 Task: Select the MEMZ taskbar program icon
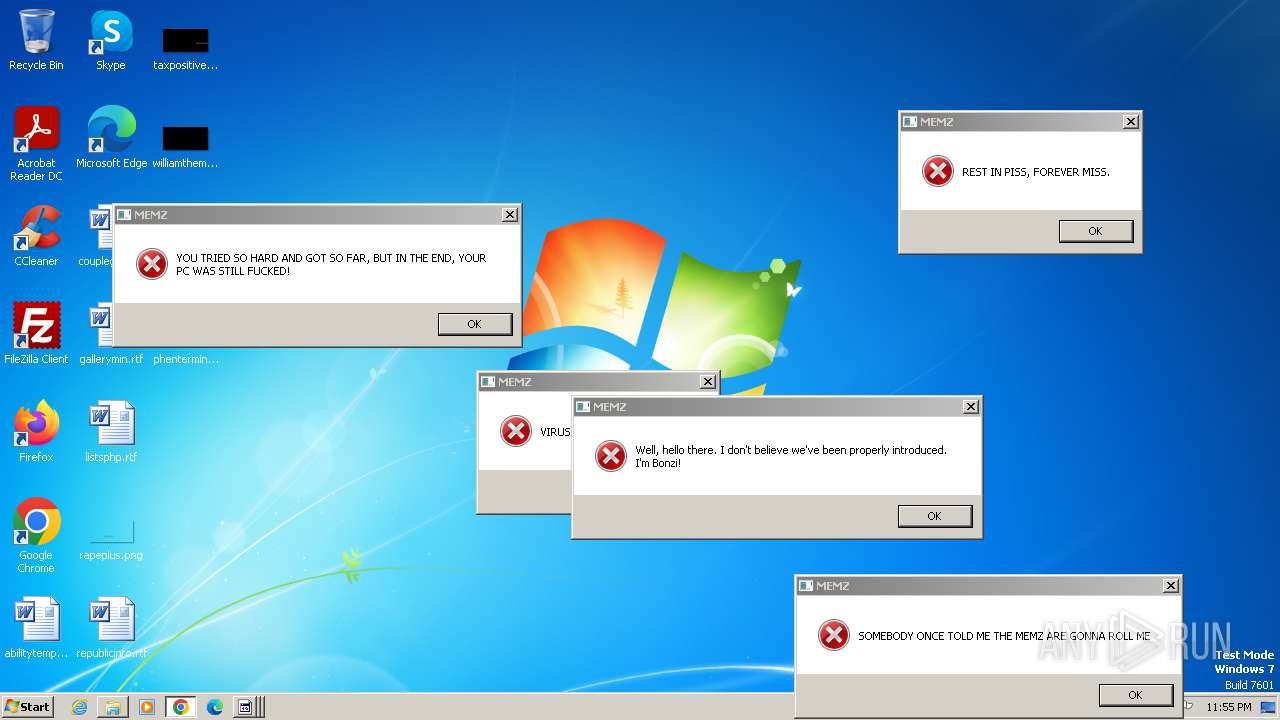(x=246, y=707)
